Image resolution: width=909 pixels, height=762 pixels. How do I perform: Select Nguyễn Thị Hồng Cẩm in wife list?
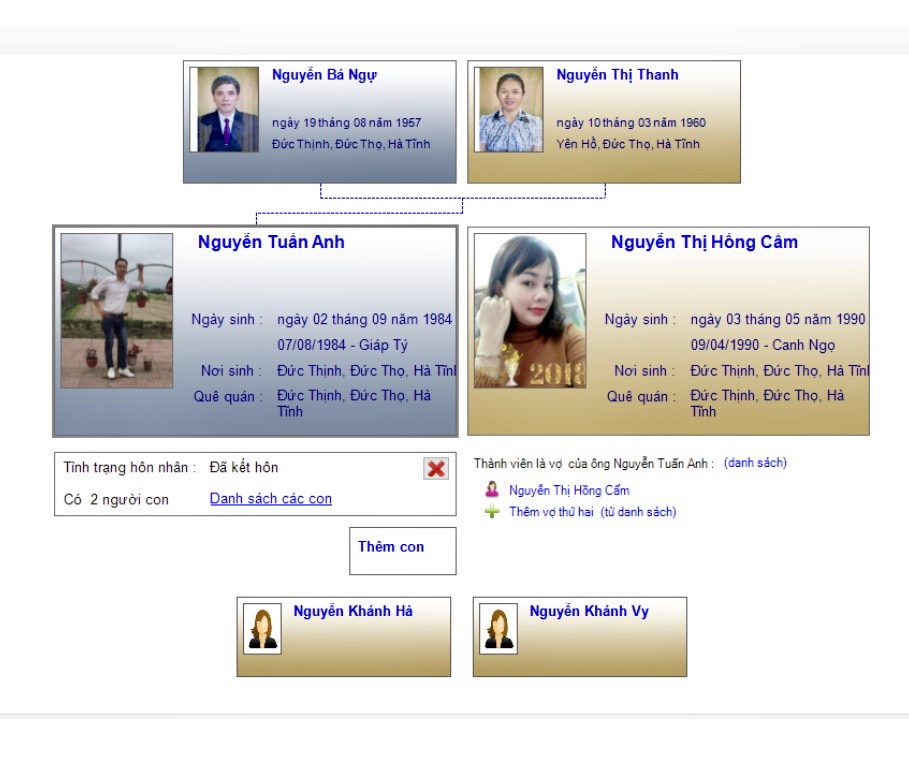(x=569, y=490)
